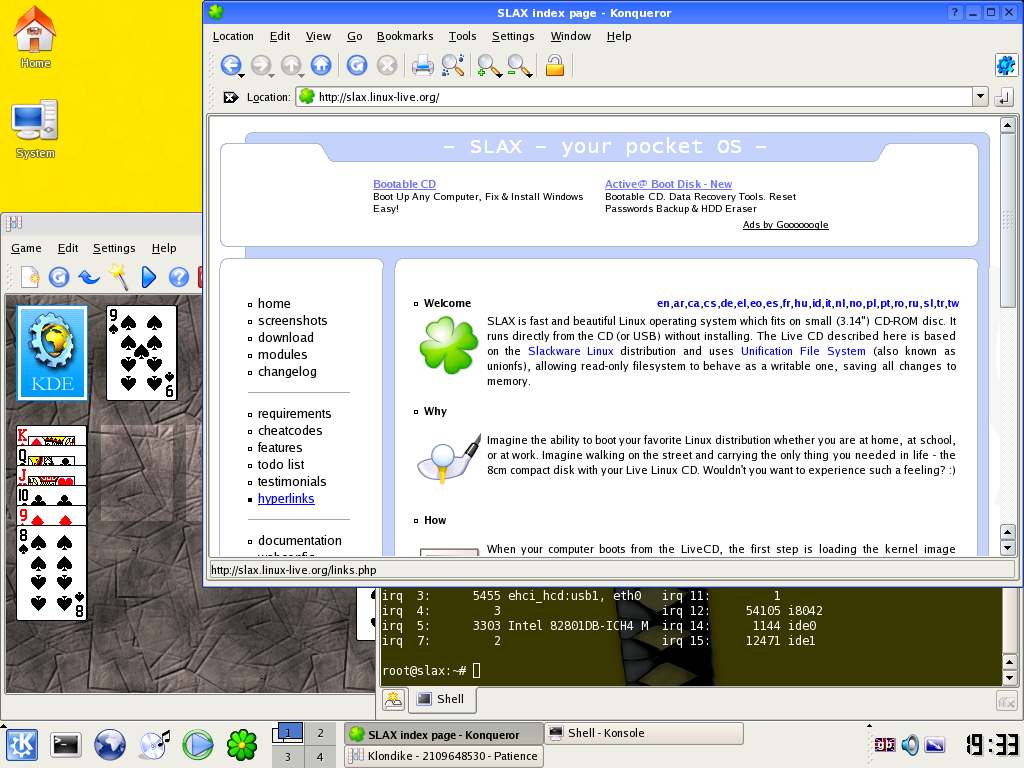Activate Shell - Konsole taskbar button
The image size is (1024, 768).
pyautogui.click(x=645, y=733)
